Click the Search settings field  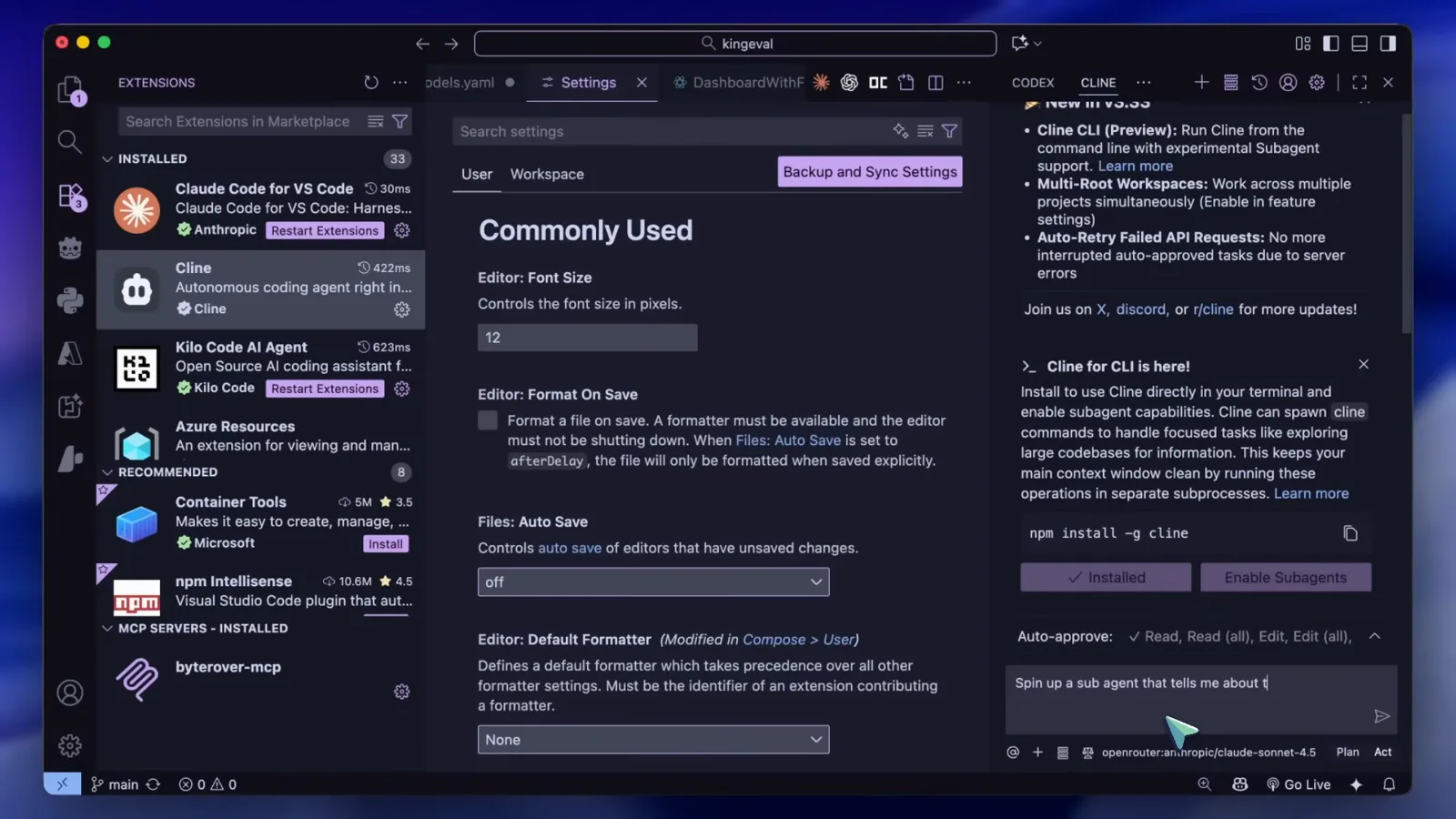pos(673,131)
